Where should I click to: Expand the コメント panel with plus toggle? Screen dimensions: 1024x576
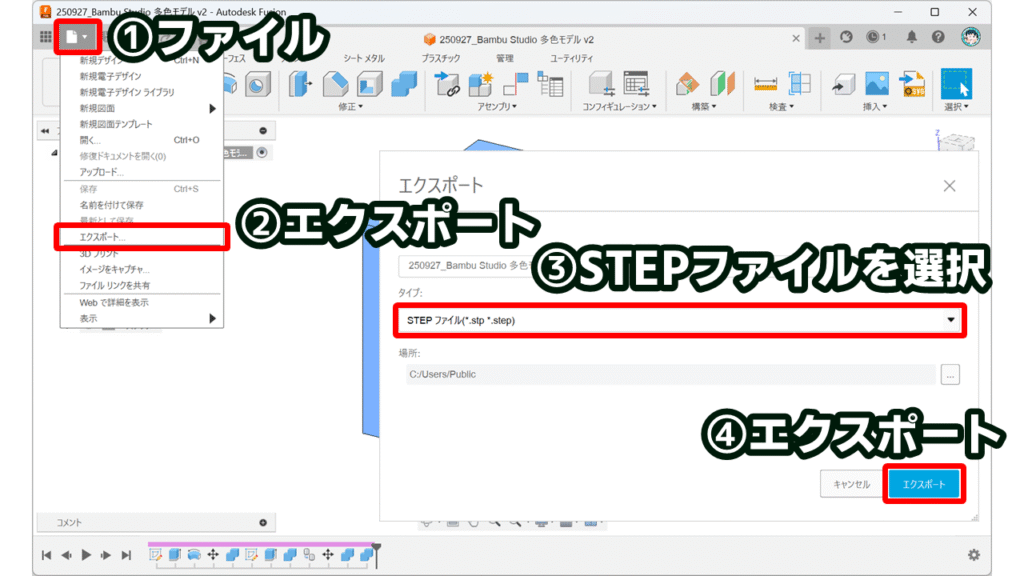tap(263, 522)
